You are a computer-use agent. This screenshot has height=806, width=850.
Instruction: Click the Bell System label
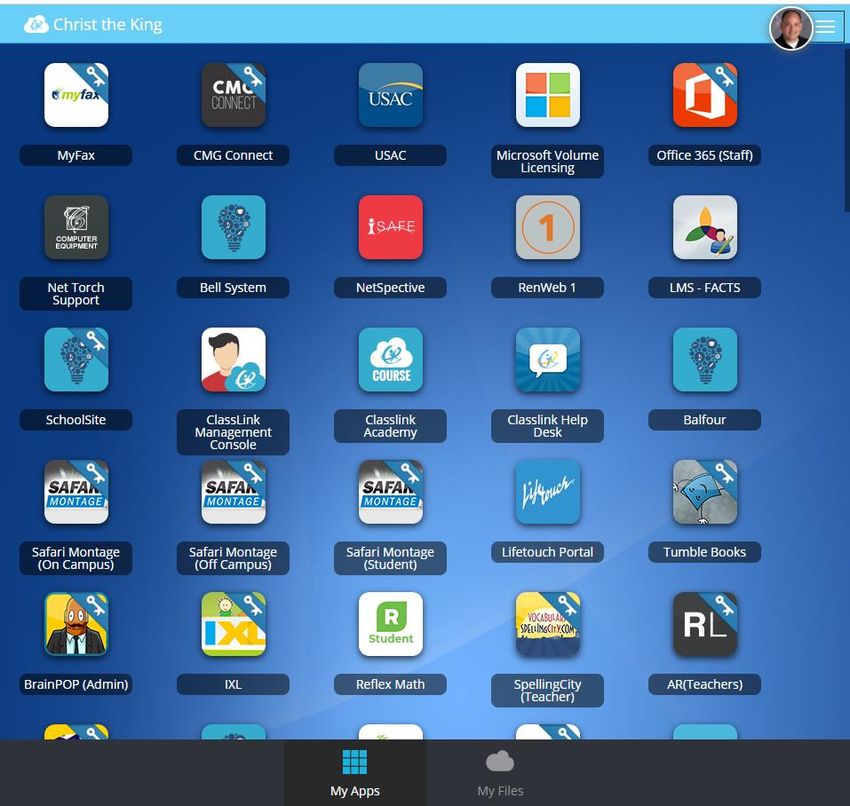point(233,288)
